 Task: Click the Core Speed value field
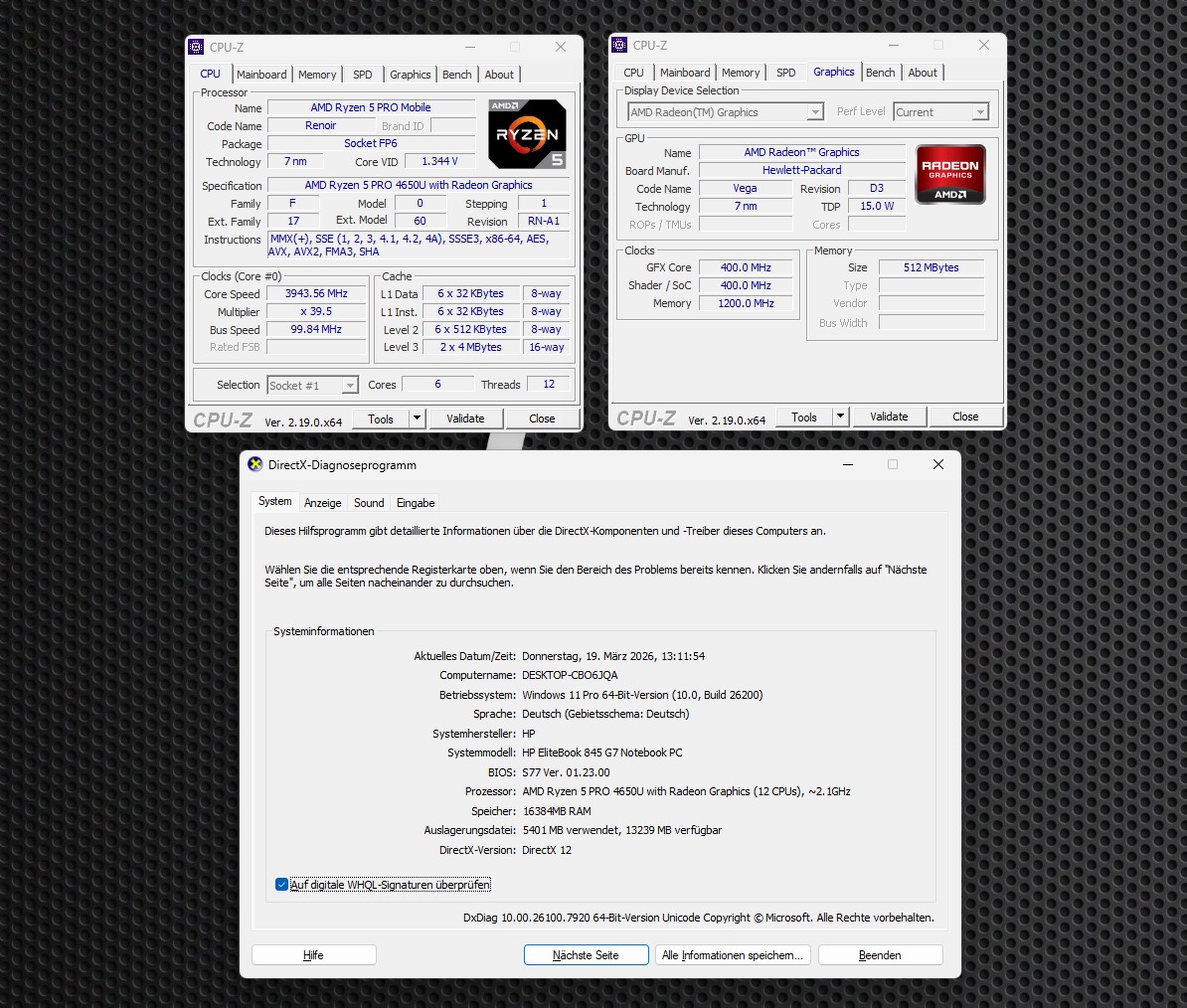pyautogui.click(x=316, y=294)
